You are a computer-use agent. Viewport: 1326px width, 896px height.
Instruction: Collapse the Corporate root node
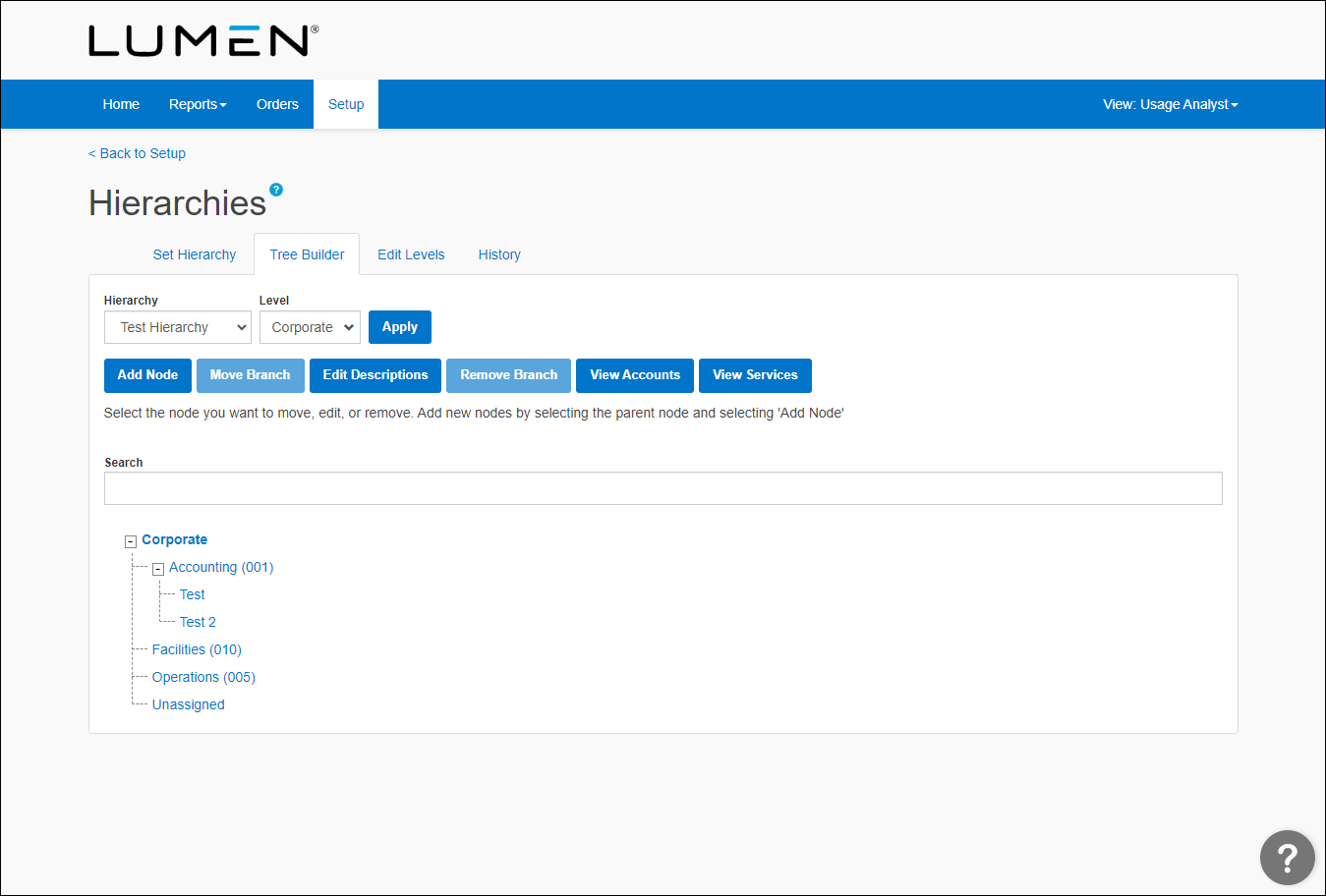tap(131, 541)
